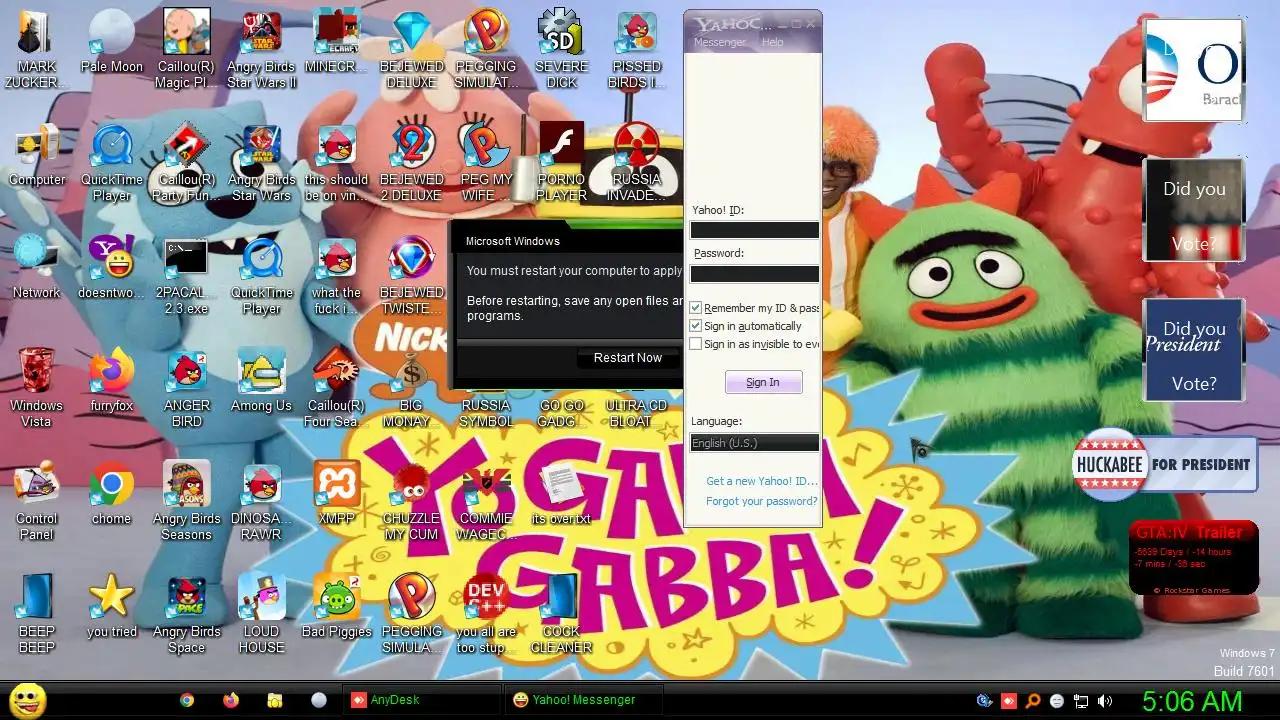Open the BEEP BEEP desktop icon
The width and height of the screenshot is (1280, 720).
click(37, 614)
